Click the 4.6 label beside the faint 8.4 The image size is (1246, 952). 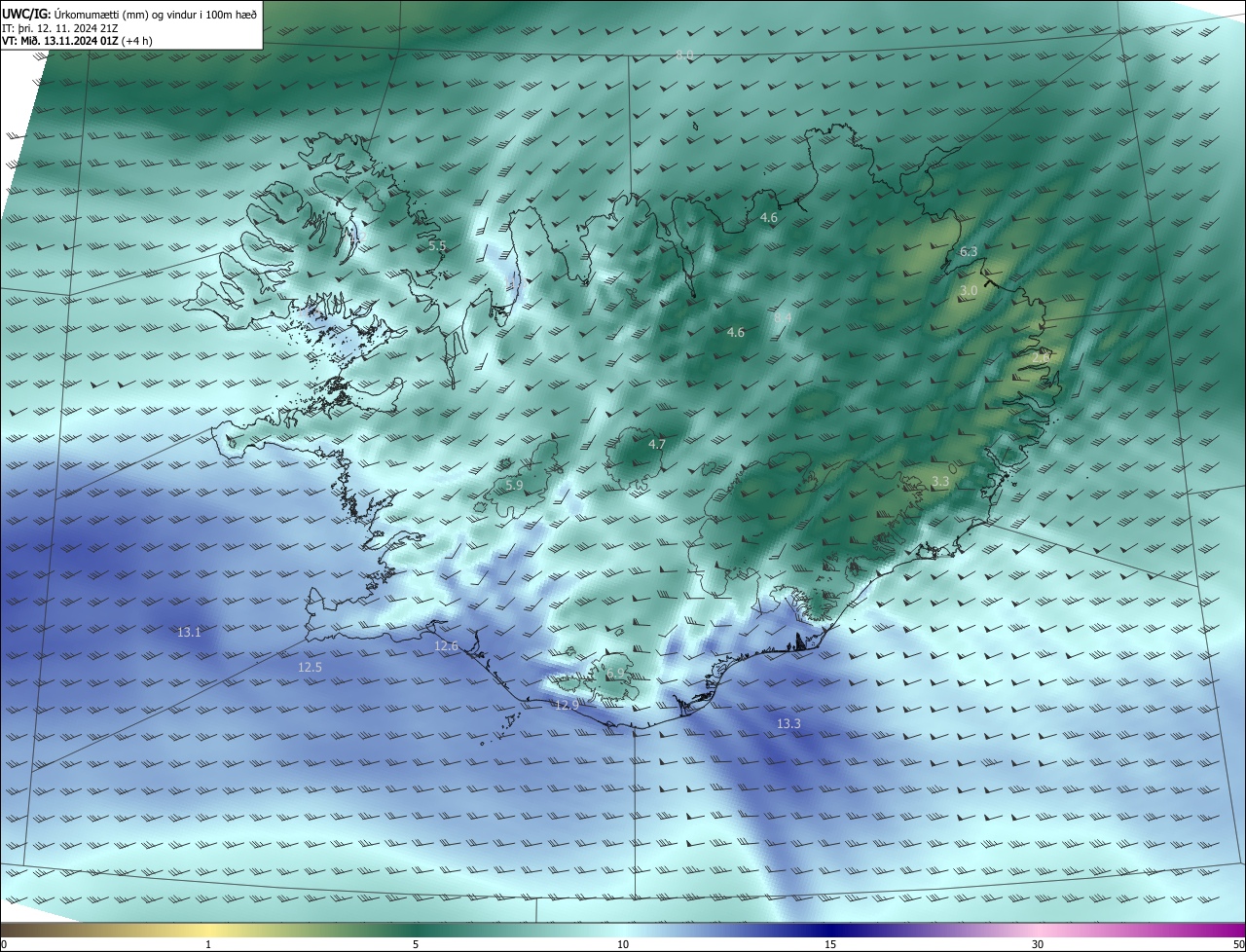click(x=735, y=333)
